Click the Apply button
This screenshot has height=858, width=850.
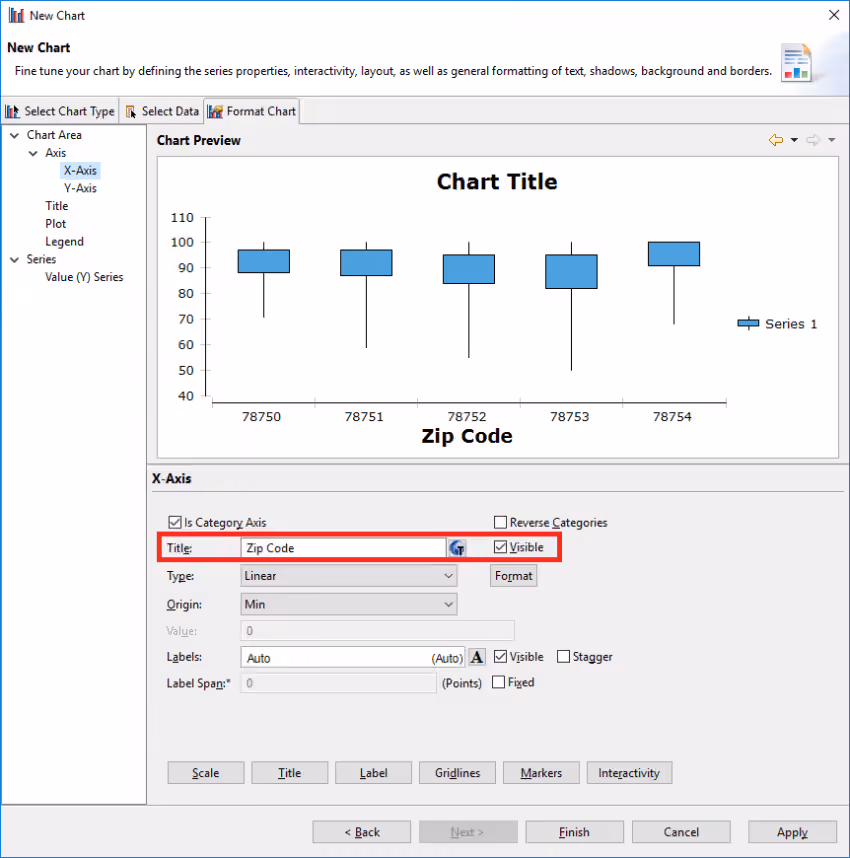coord(792,832)
